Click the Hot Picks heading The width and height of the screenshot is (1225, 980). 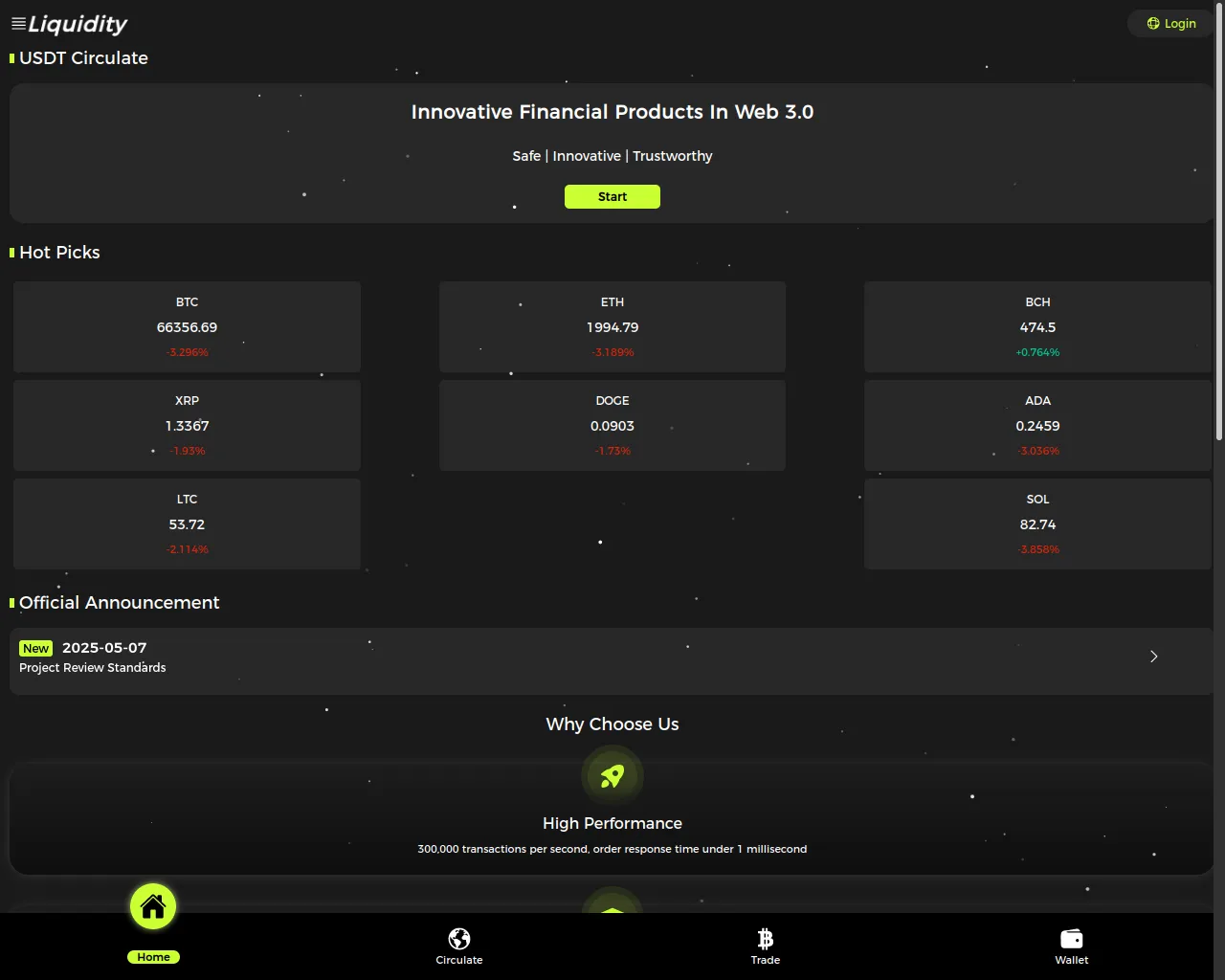point(59,253)
